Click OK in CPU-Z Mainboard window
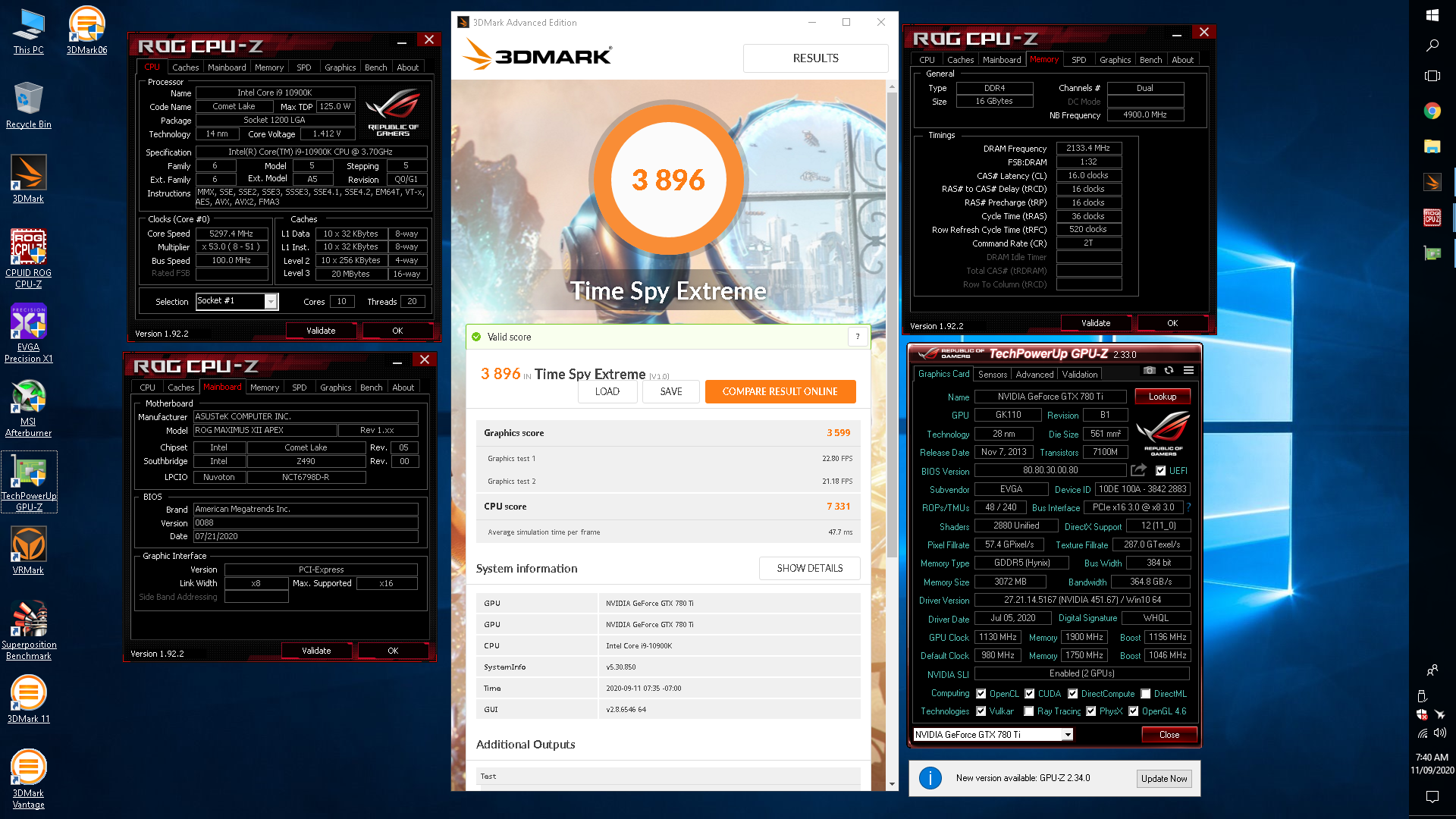The height and width of the screenshot is (819, 1456). pos(393,651)
